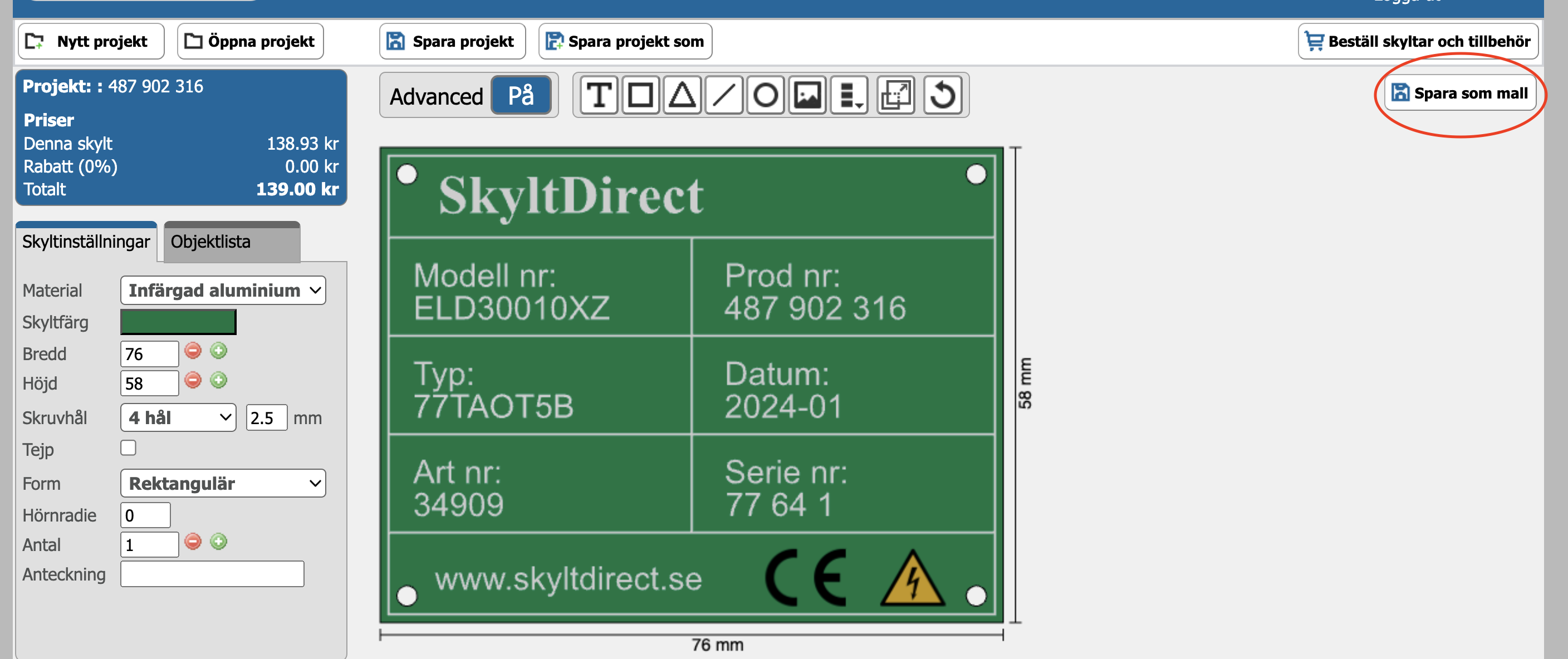Click the Nytt projekt button
Image resolution: width=1568 pixels, height=659 pixels.
point(91,41)
